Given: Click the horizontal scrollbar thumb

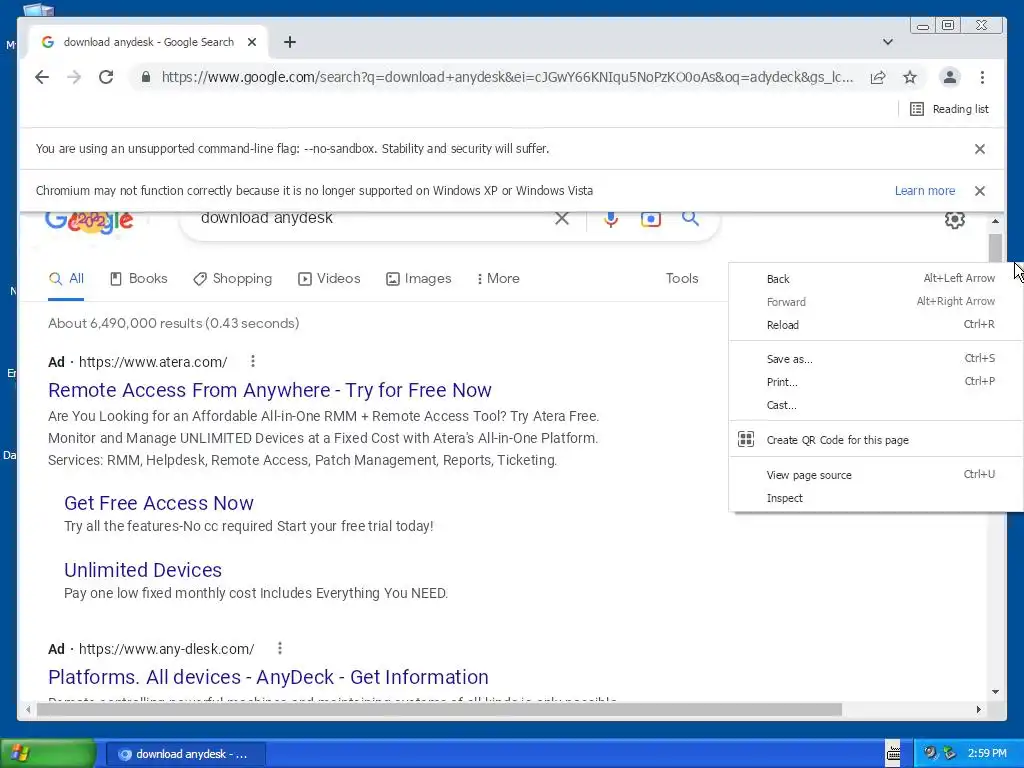Looking at the screenshot, I should pyautogui.click(x=439, y=709).
